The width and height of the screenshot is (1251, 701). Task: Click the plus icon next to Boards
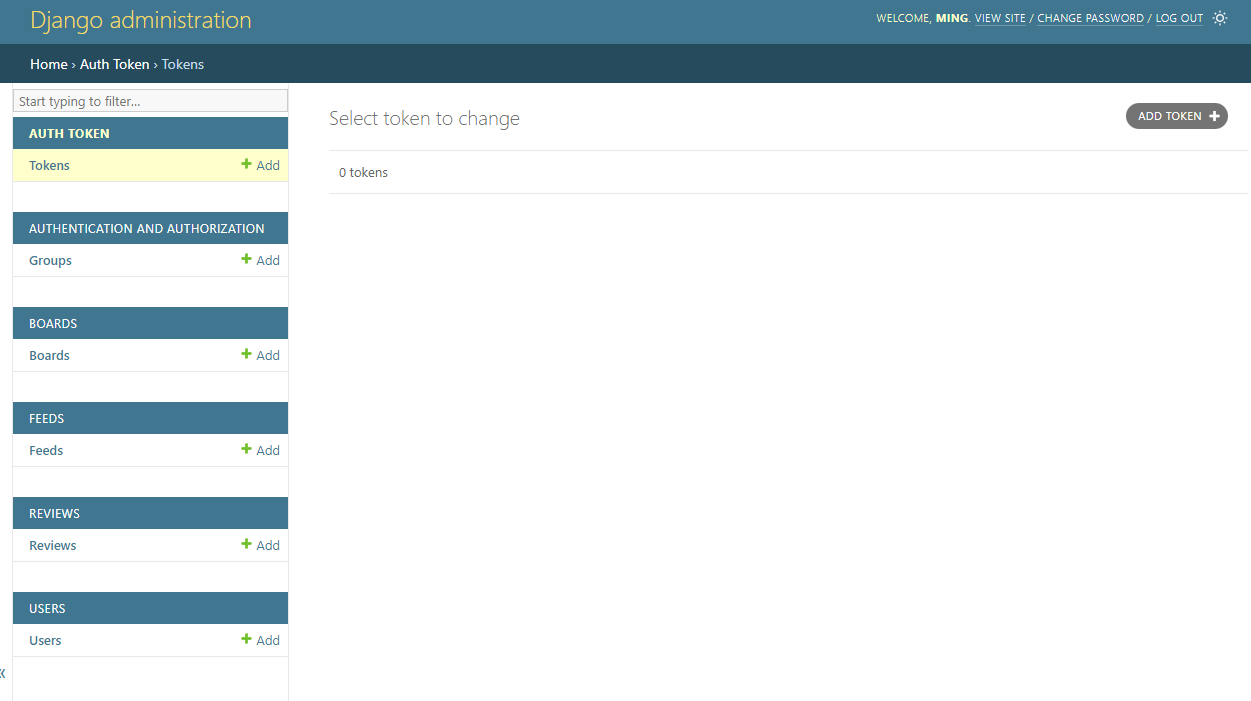coord(246,354)
